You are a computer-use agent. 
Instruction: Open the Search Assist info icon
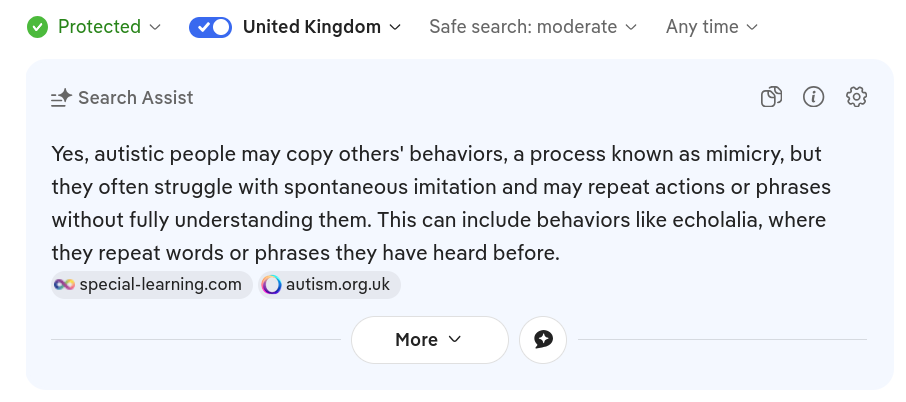pyautogui.click(x=813, y=97)
